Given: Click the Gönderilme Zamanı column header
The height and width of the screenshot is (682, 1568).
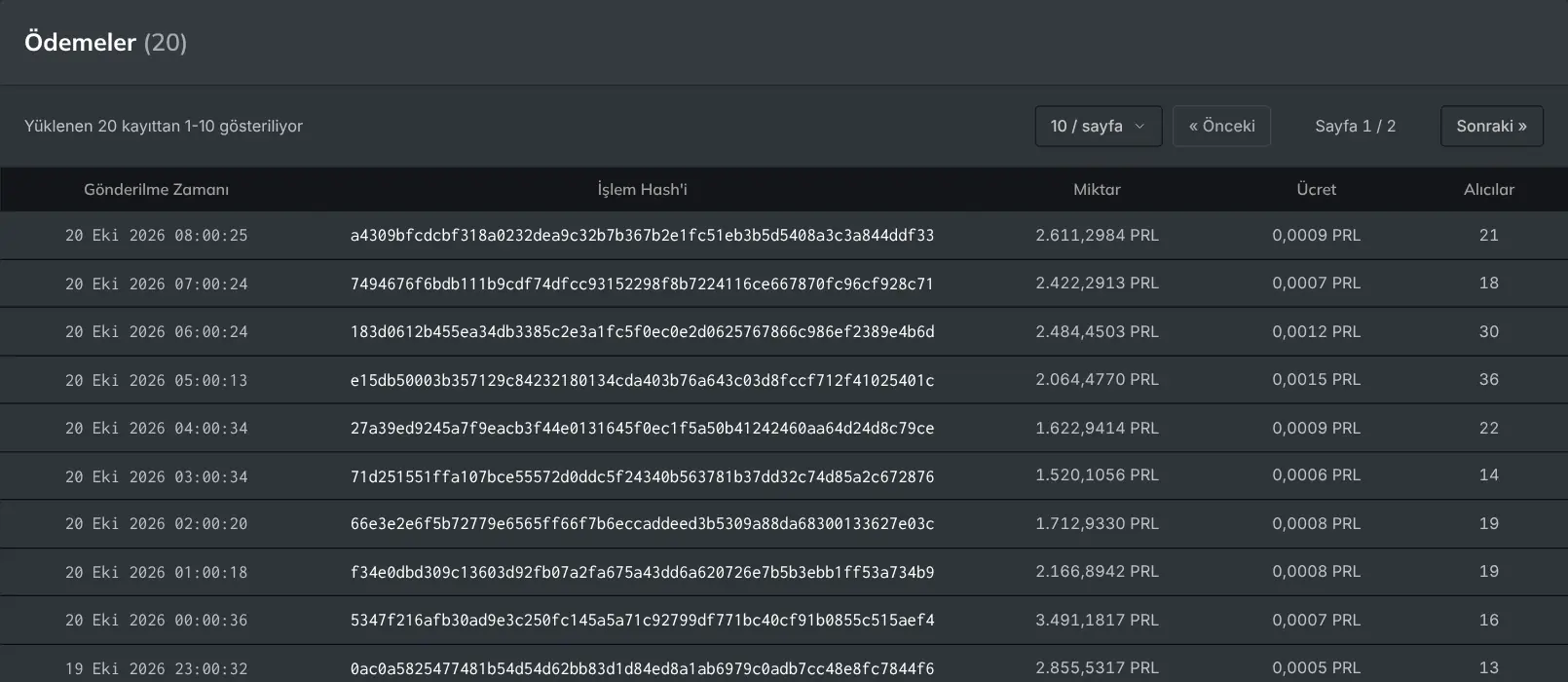Looking at the screenshot, I should (156, 189).
